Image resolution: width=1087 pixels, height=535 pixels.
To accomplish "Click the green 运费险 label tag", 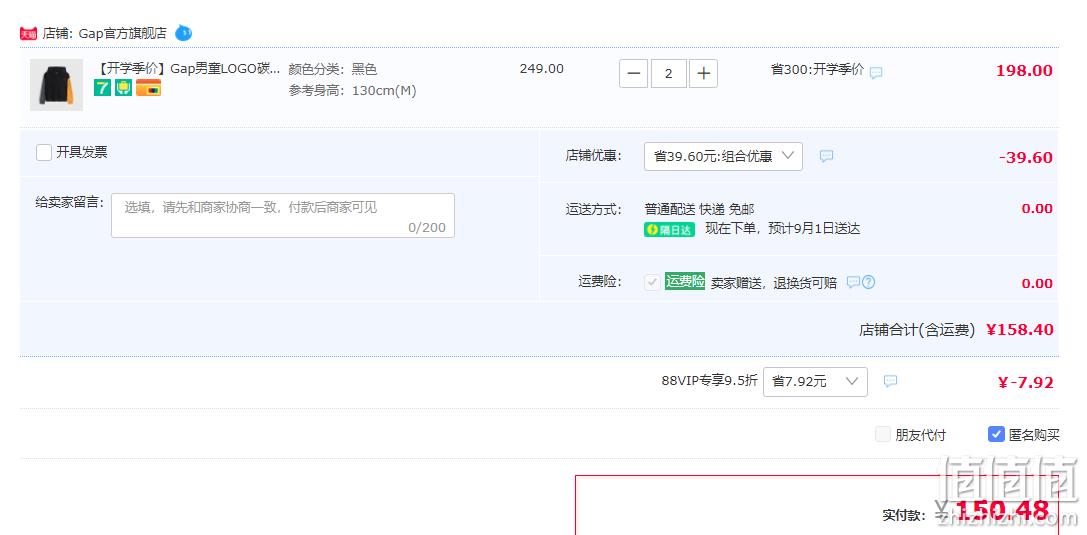I will coord(685,281).
